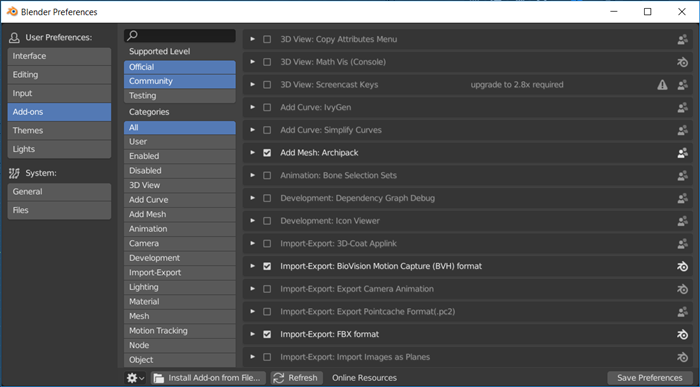Filter add-ons by Enabled category
Image resolution: width=700 pixels, height=387 pixels.
[x=179, y=156]
